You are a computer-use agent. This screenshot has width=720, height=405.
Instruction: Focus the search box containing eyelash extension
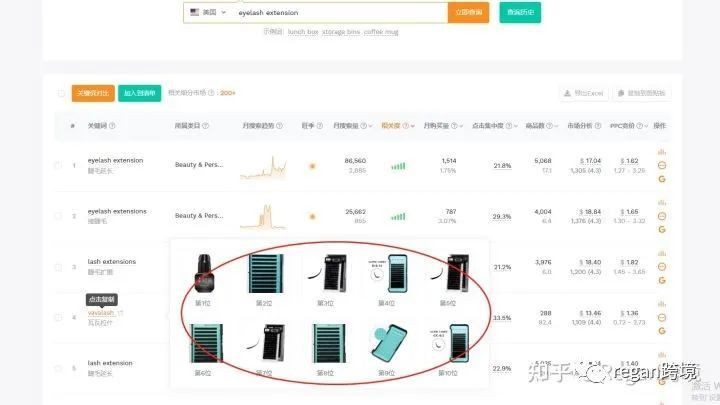[x=340, y=12]
